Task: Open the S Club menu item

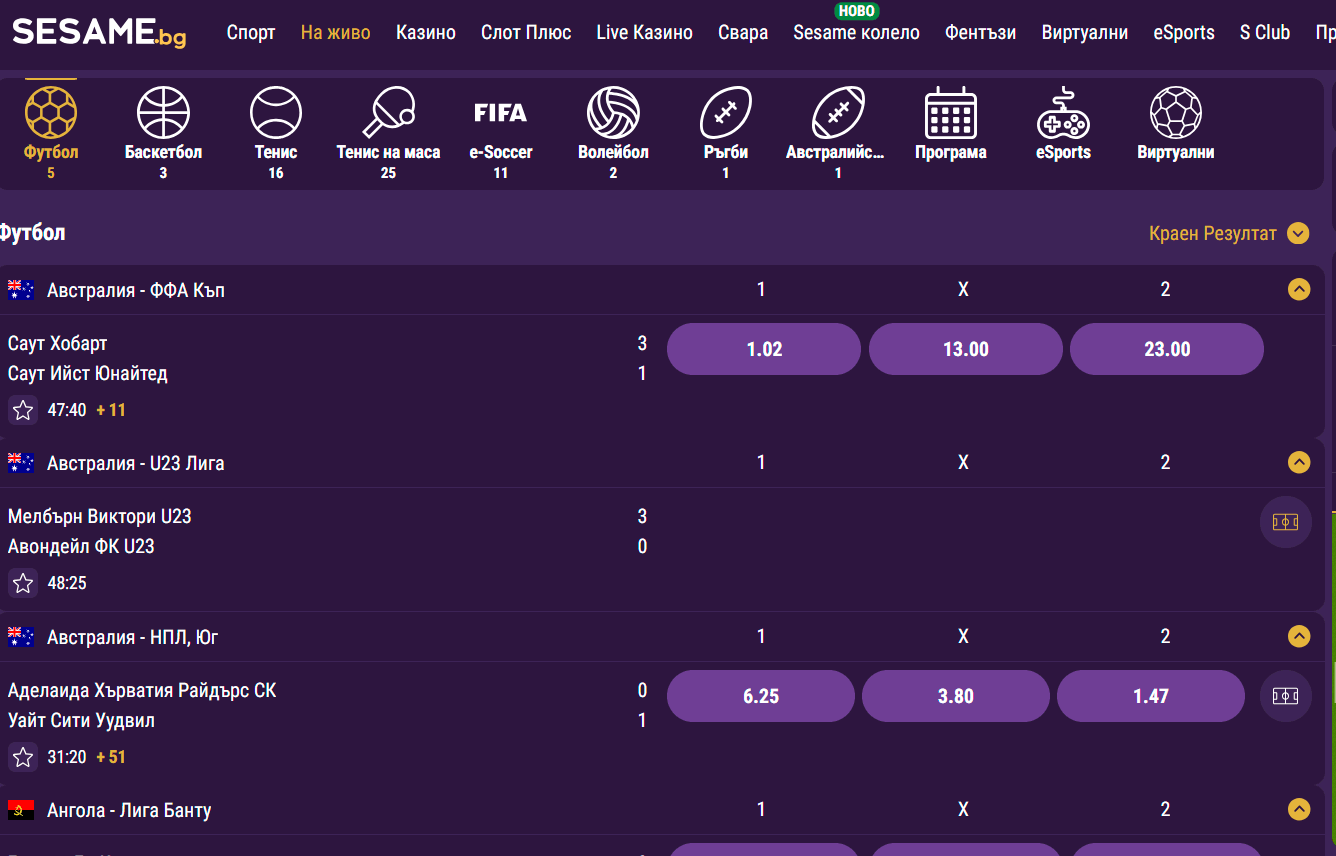Action: point(1265,32)
